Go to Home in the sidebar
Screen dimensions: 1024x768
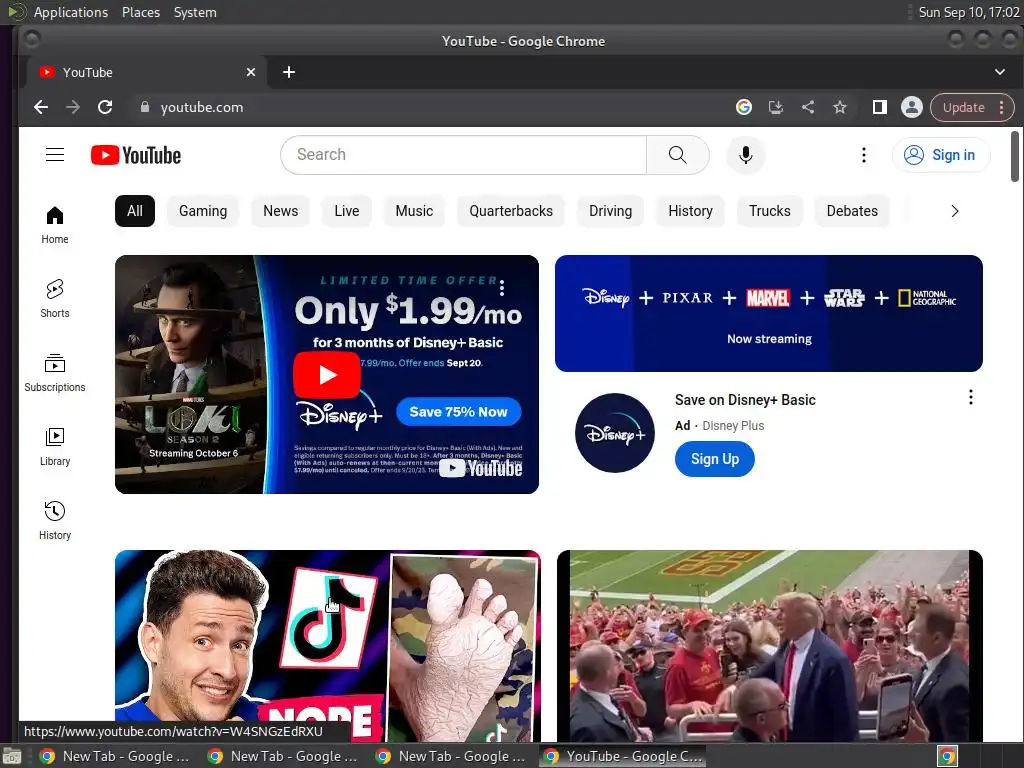(x=55, y=225)
